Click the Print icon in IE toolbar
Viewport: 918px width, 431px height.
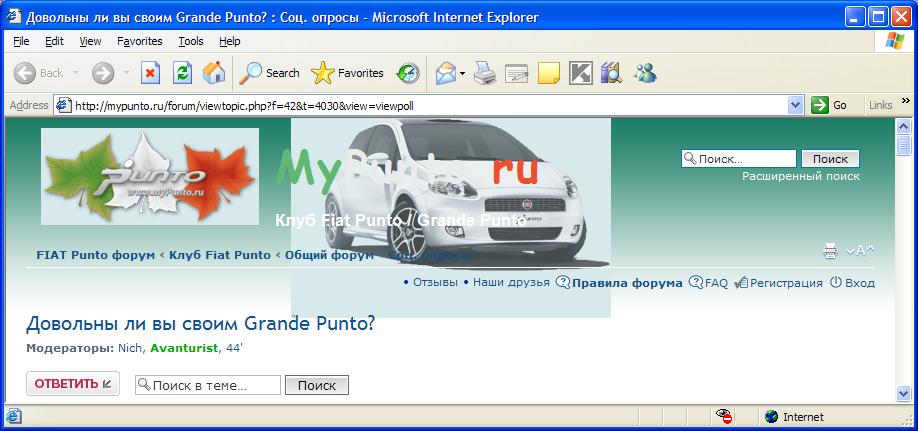coord(485,73)
